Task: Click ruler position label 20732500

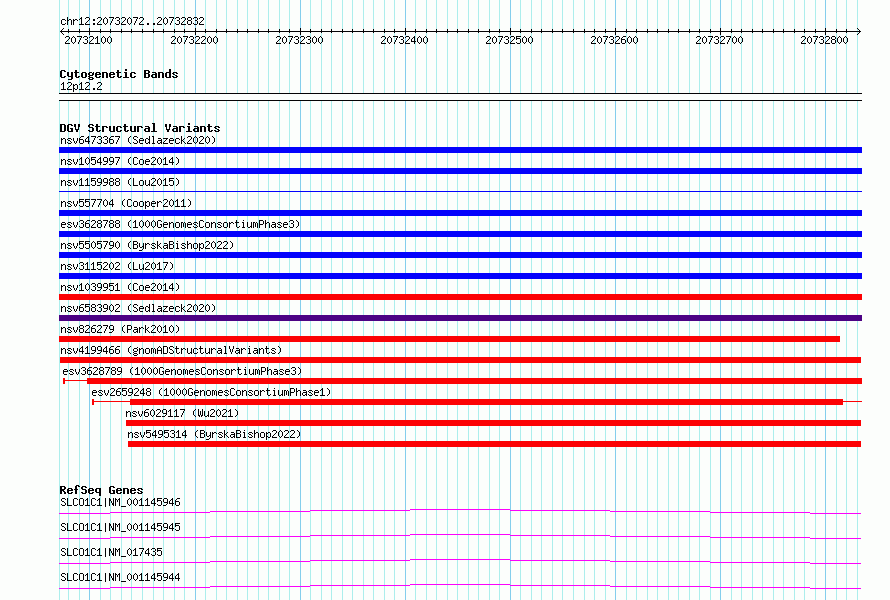Action: (x=509, y=40)
